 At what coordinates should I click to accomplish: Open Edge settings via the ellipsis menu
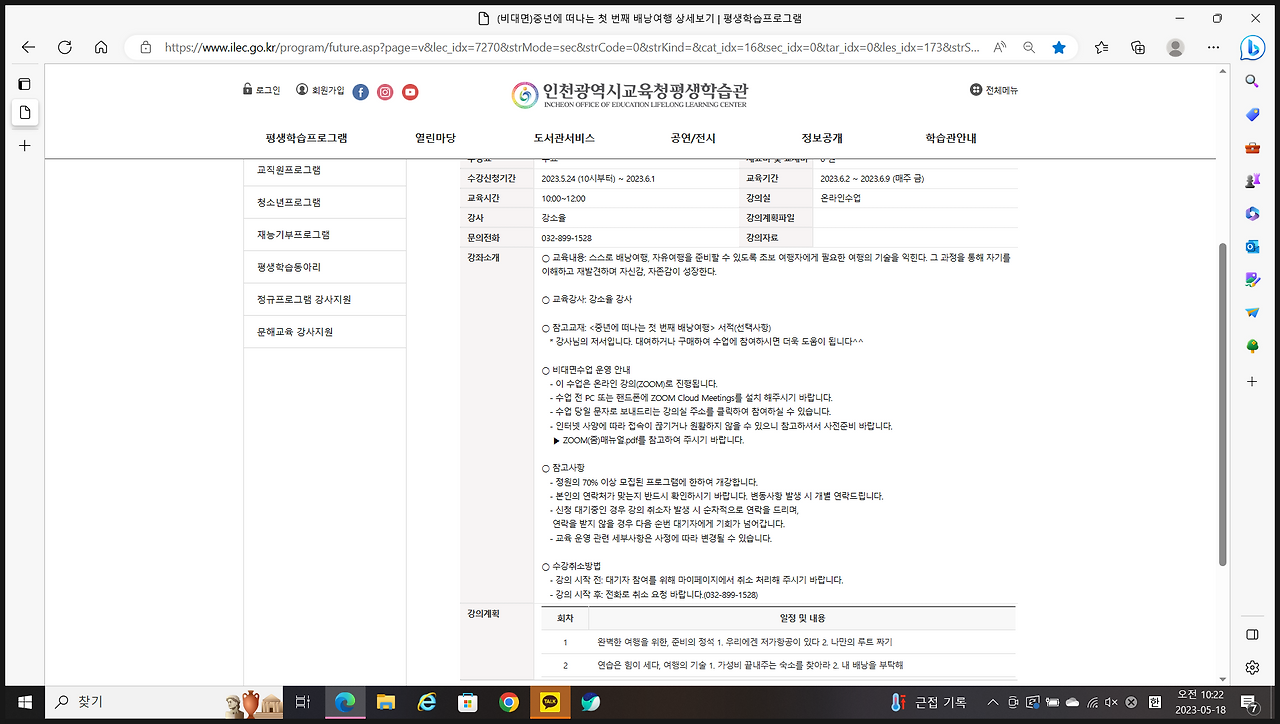(x=1212, y=47)
